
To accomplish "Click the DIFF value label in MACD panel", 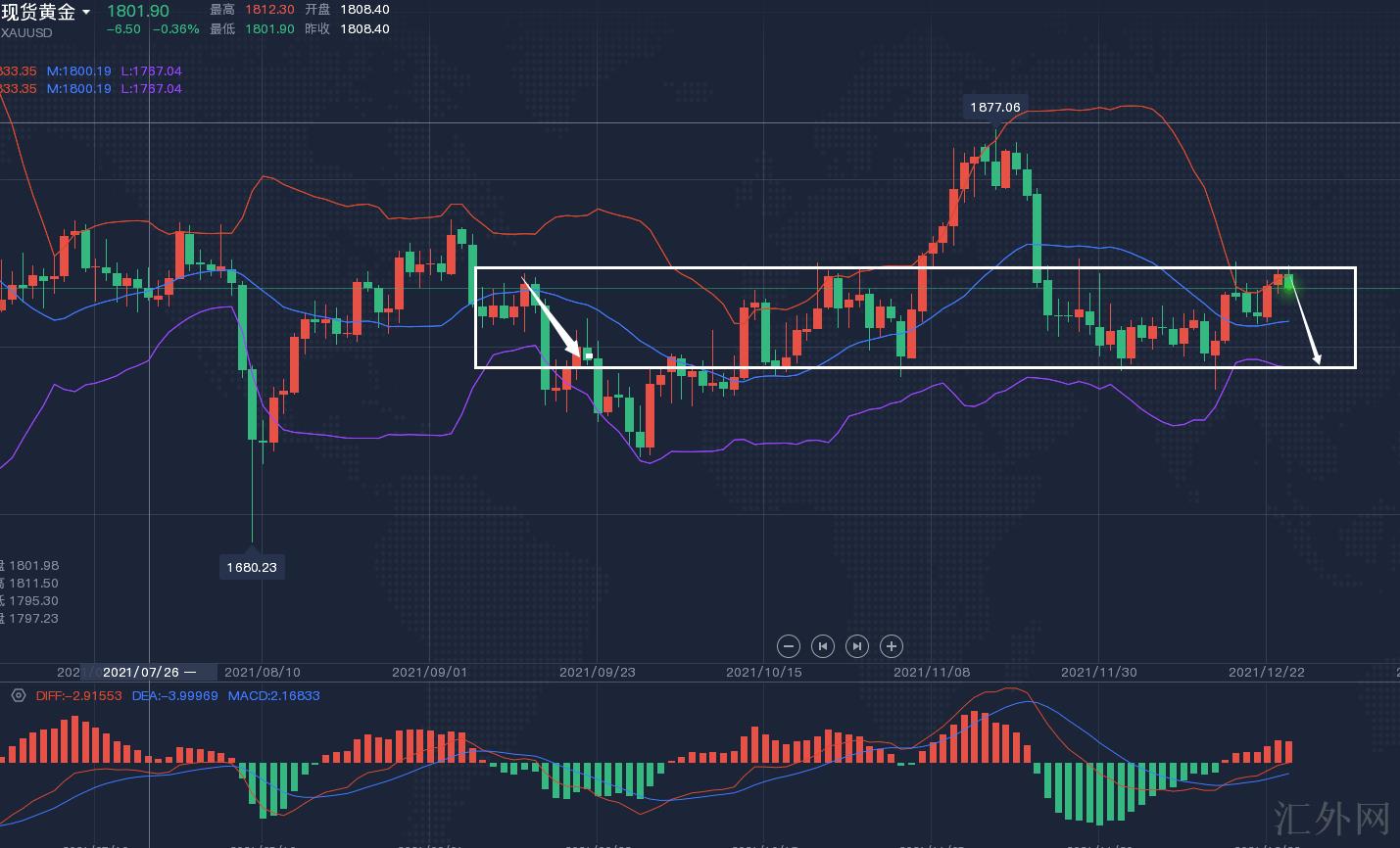I will coord(78,695).
